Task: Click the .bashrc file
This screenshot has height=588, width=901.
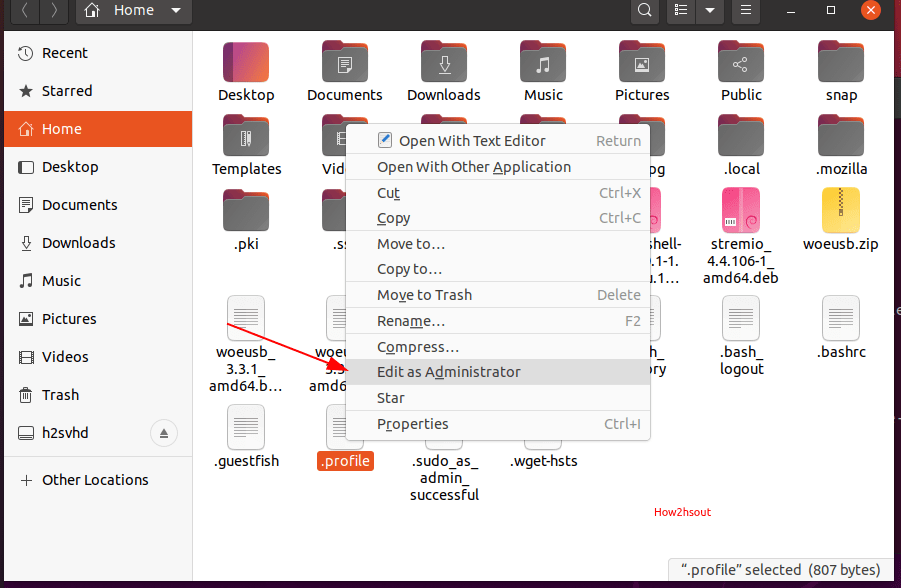Action: (840, 318)
